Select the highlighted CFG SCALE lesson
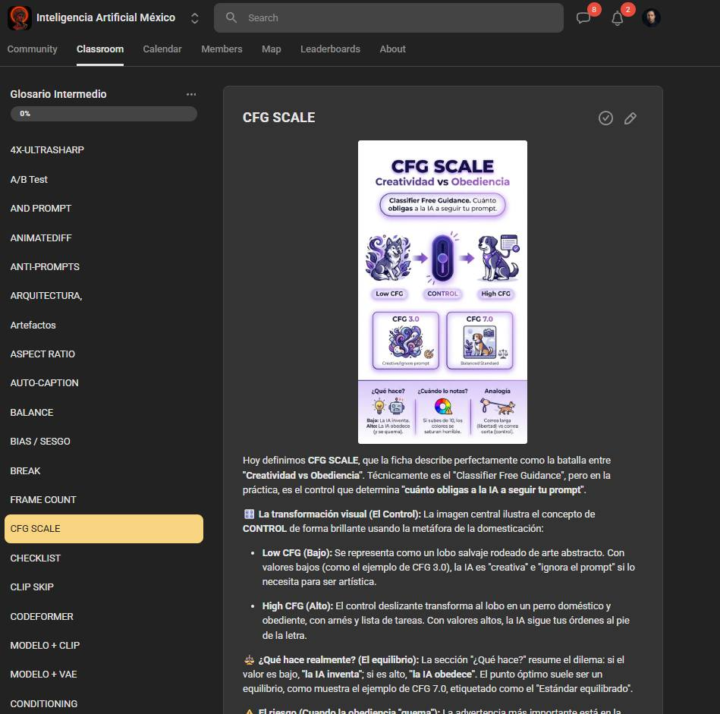 [x=104, y=528]
